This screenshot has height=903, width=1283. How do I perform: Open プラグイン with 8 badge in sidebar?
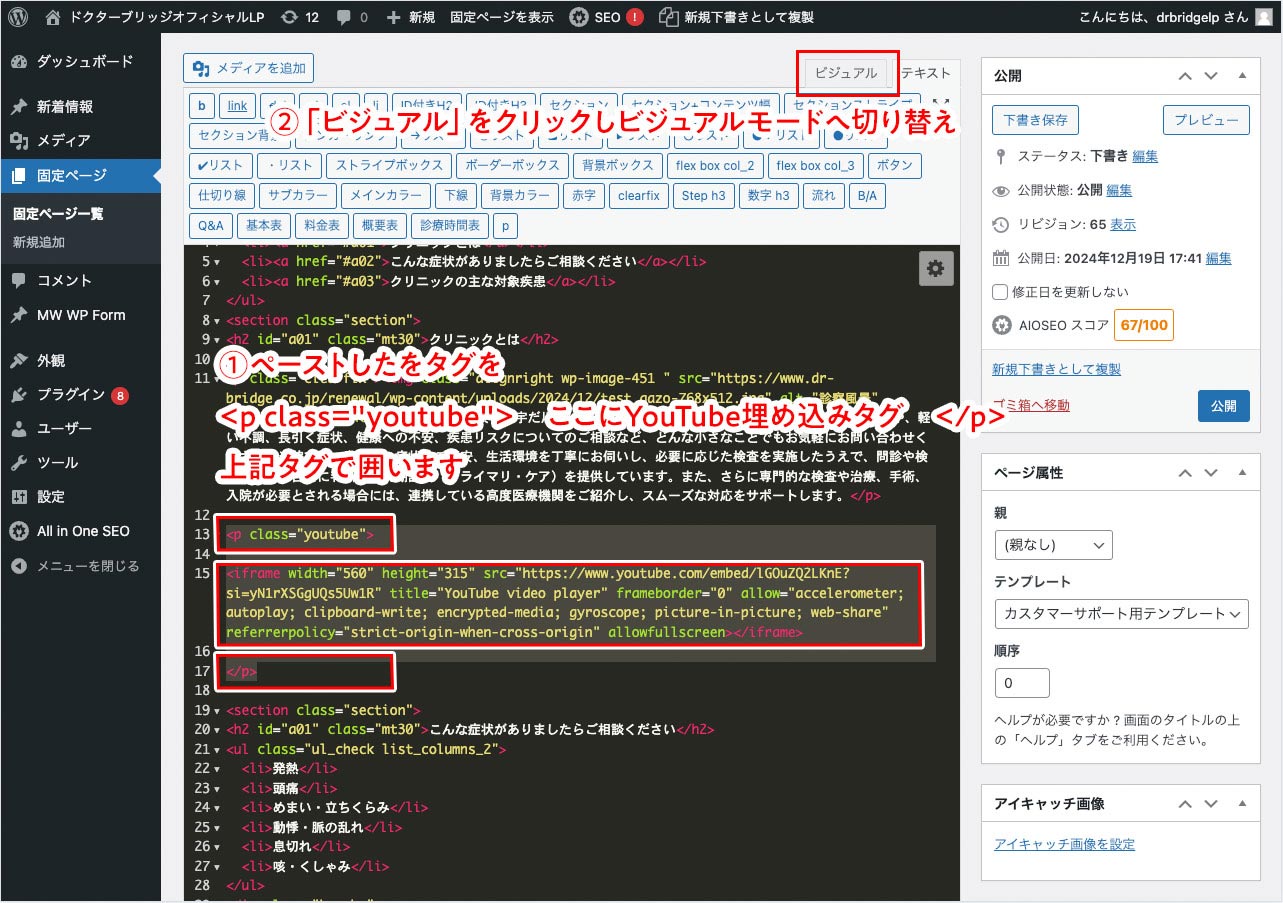click(80, 395)
